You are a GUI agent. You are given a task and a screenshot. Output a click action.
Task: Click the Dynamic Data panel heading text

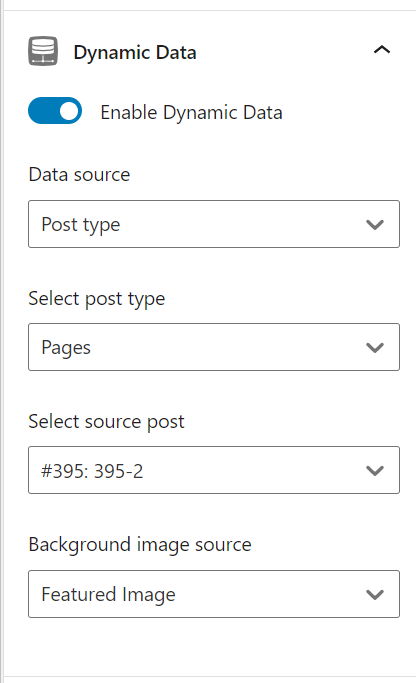point(135,53)
